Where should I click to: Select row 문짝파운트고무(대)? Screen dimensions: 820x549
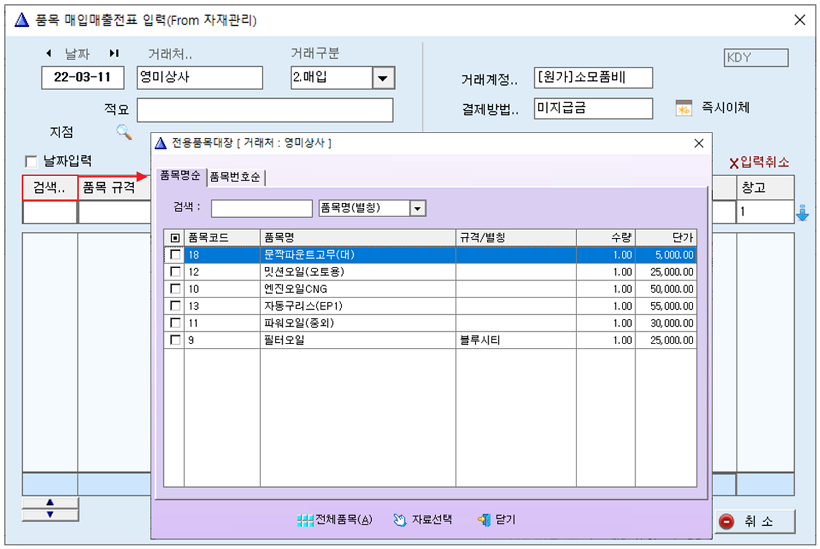pos(430,255)
